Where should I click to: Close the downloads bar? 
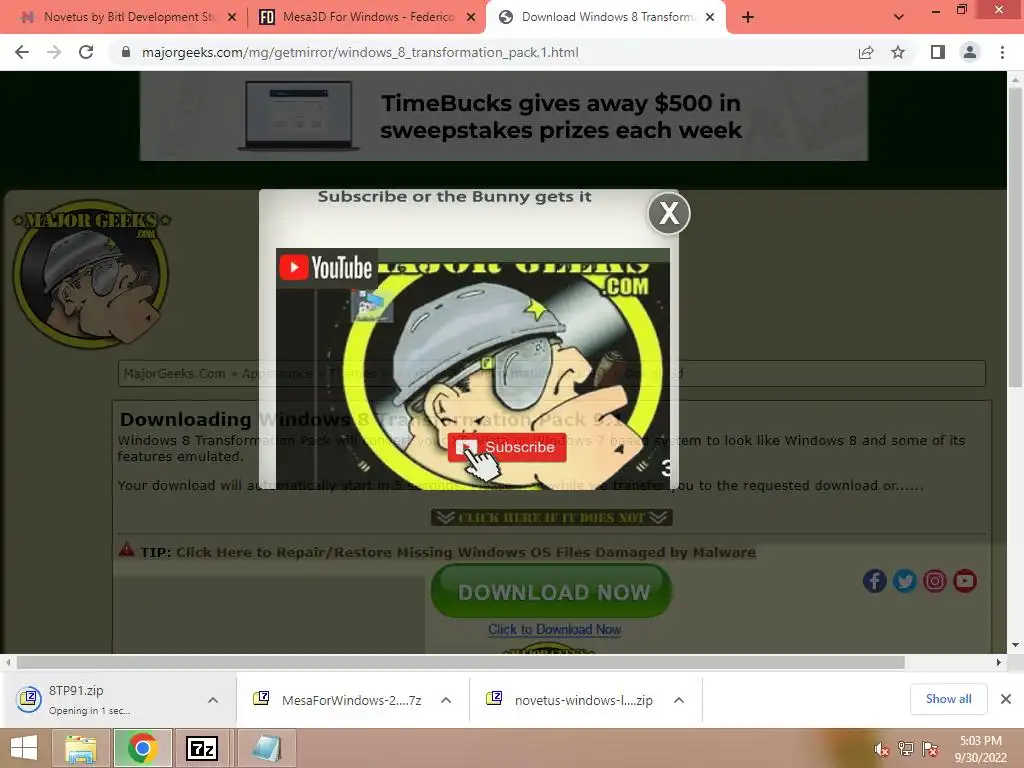click(1006, 699)
